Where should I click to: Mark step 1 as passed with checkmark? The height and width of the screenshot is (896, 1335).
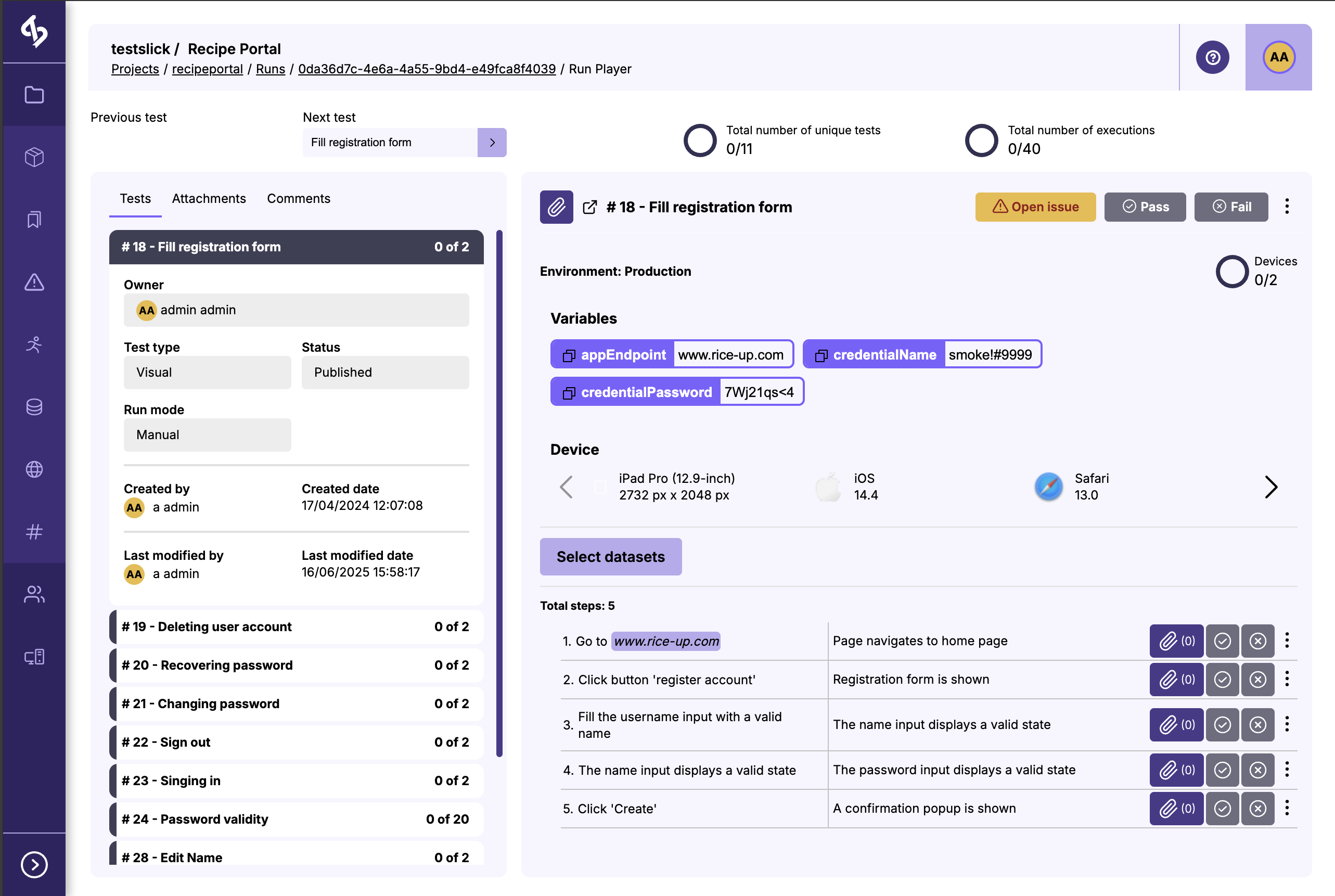tap(1222, 641)
